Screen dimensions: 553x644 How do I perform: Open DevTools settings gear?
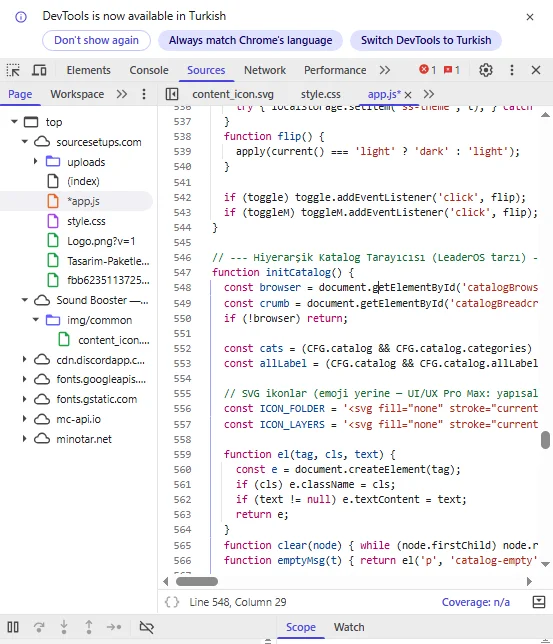click(486, 70)
